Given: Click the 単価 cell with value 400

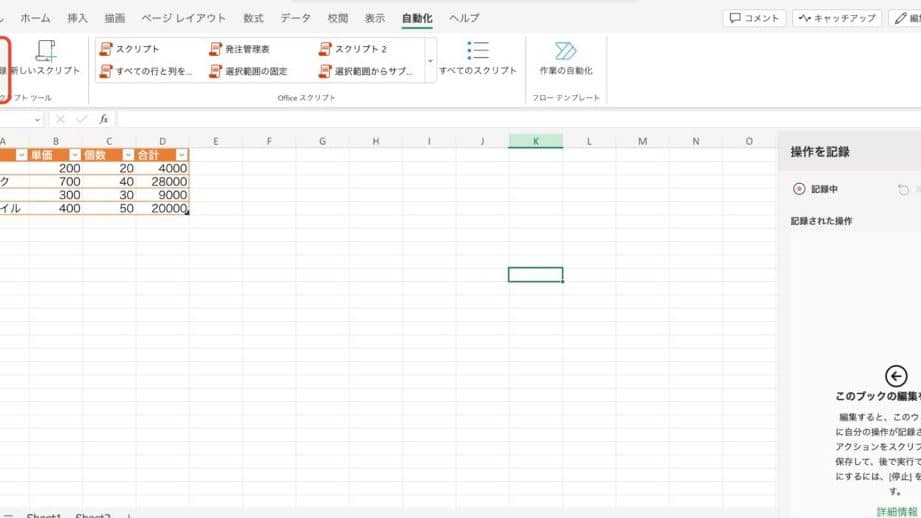Looking at the screenshot, I should (56, 208).
